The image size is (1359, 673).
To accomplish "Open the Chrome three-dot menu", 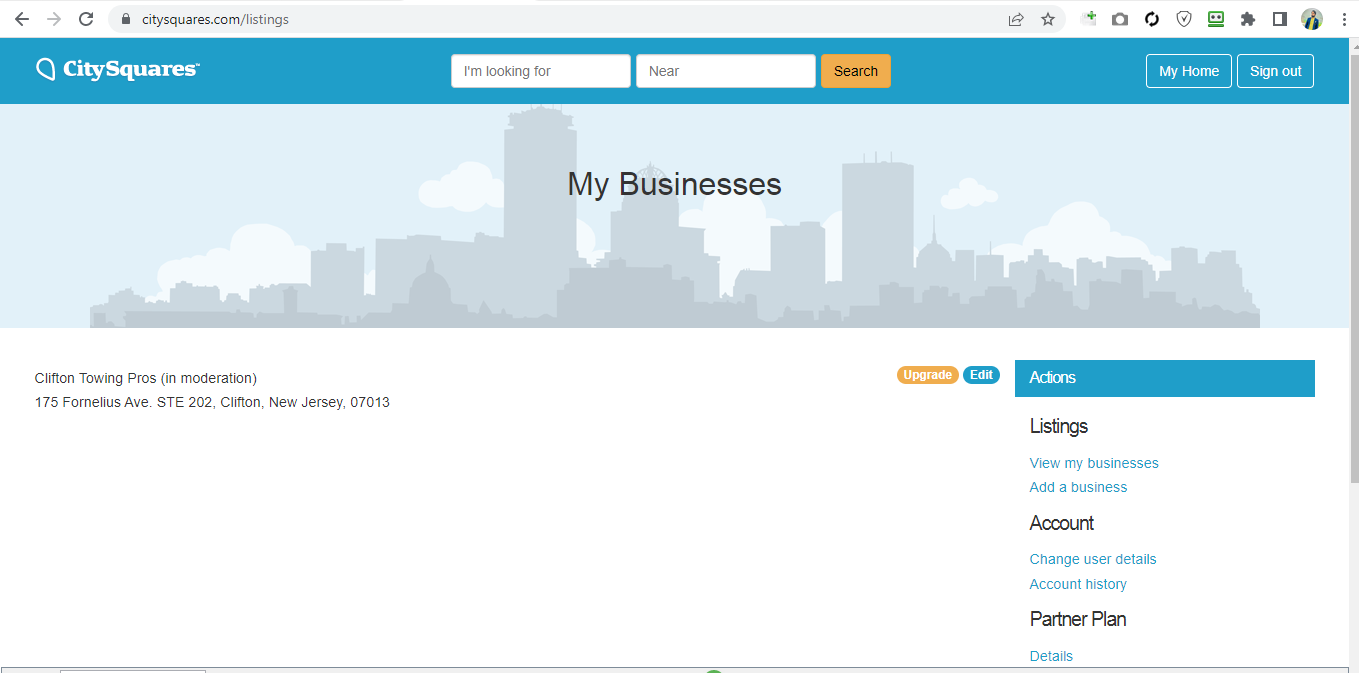I will point(1344,19).
